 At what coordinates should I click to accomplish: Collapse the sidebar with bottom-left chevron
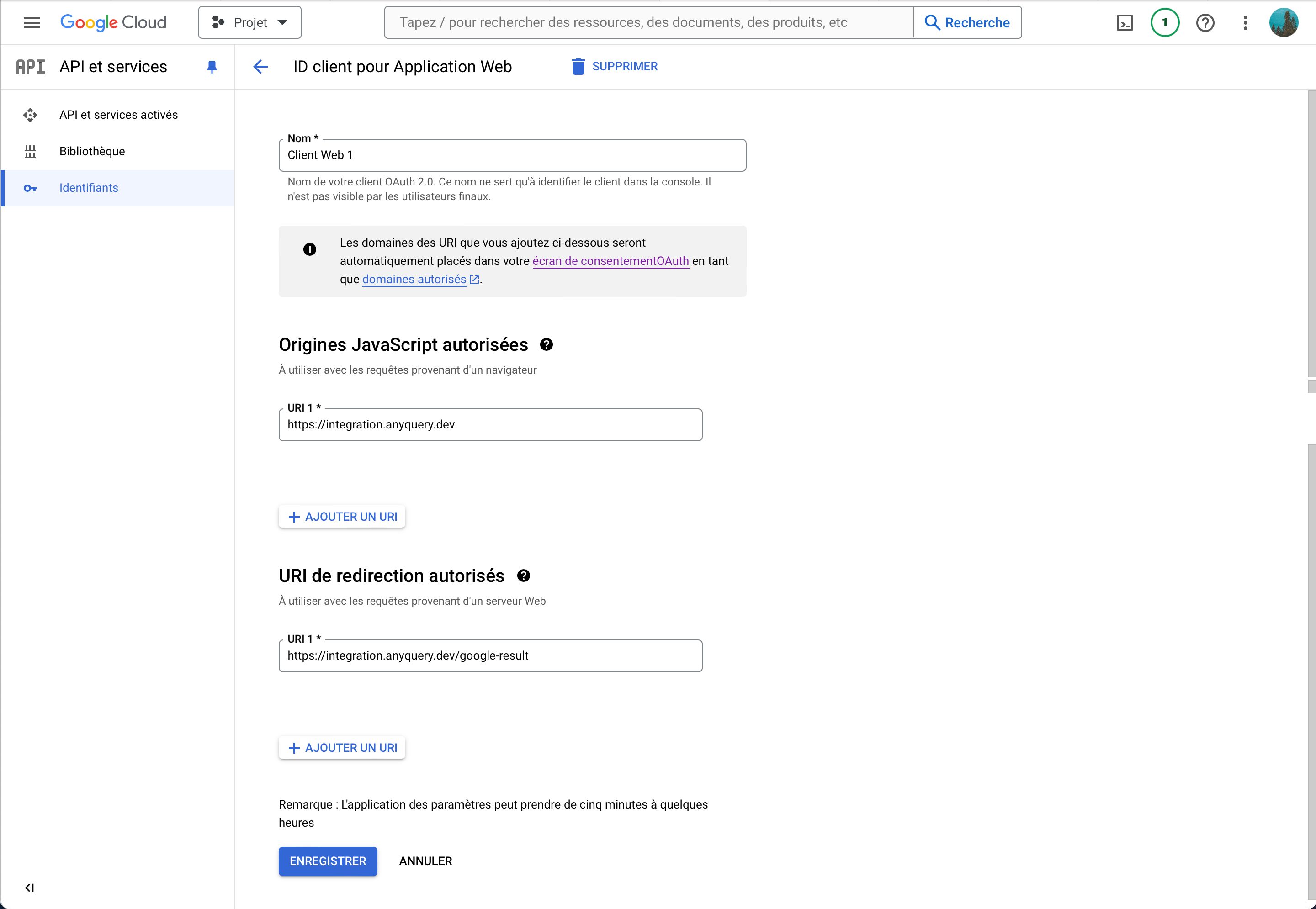pos(30,888)
